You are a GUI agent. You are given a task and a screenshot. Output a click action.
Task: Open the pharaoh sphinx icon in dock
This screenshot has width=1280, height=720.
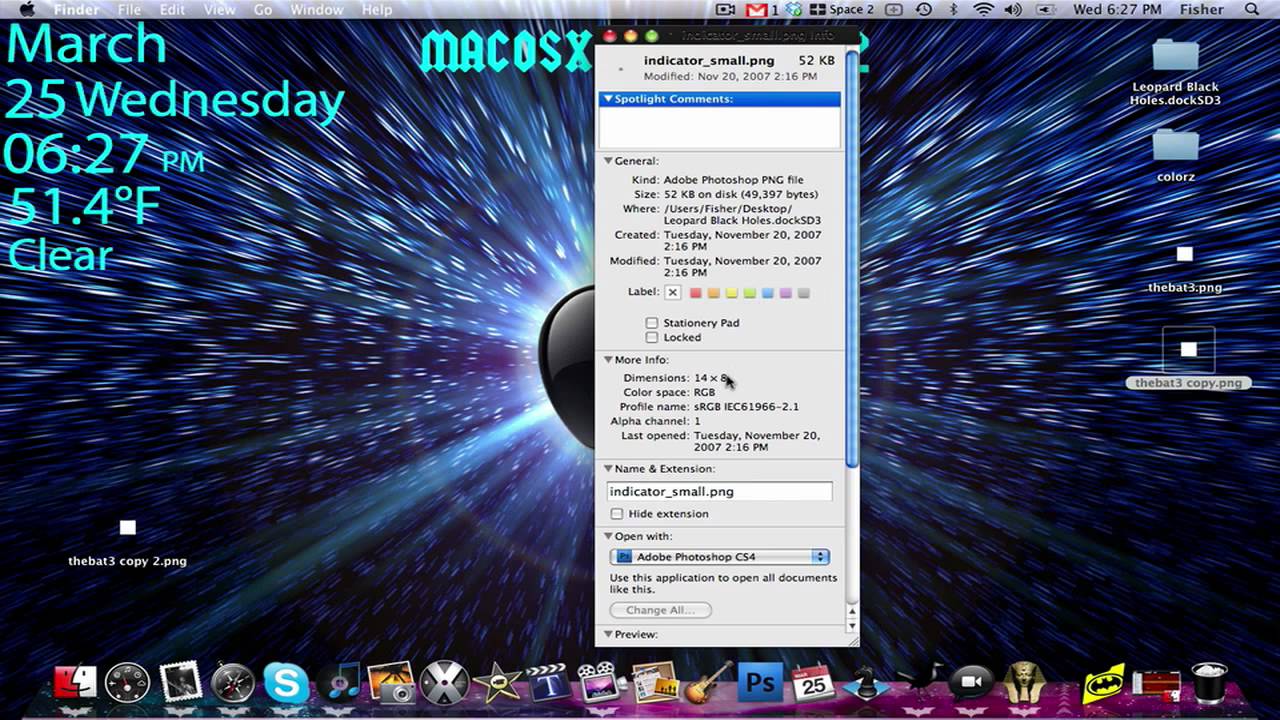pos(1024,683)
